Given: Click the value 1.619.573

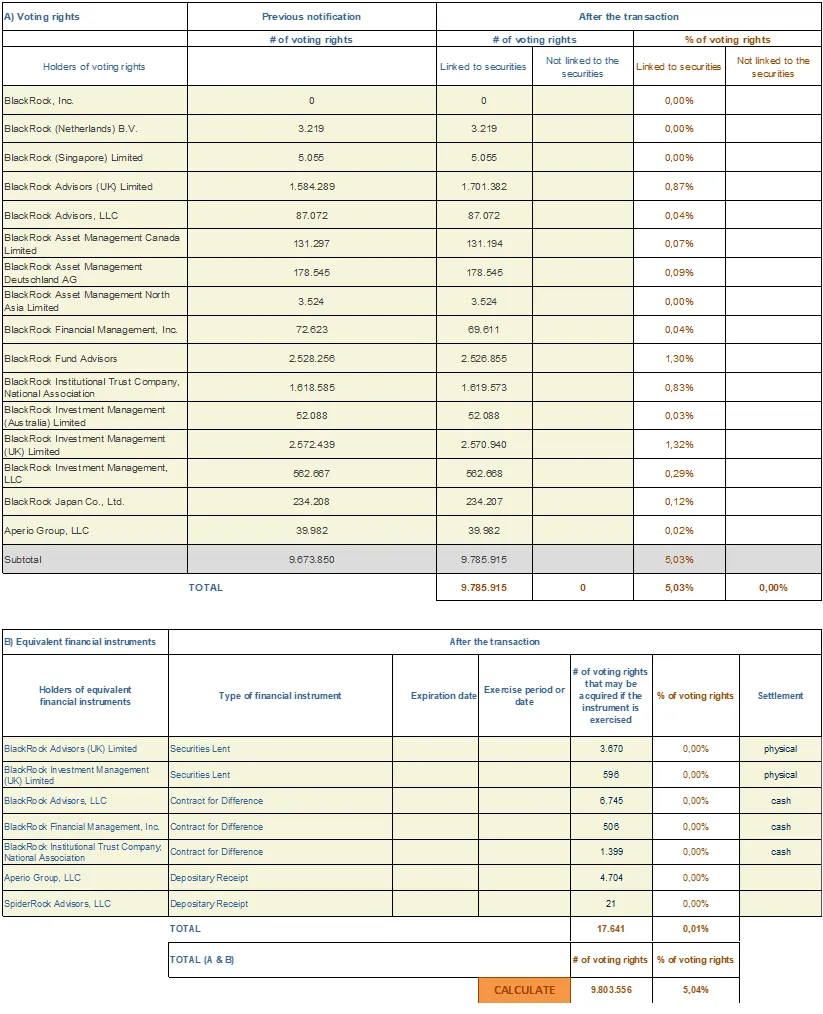Looking at the screenshot, I should [x=484, y=388].
